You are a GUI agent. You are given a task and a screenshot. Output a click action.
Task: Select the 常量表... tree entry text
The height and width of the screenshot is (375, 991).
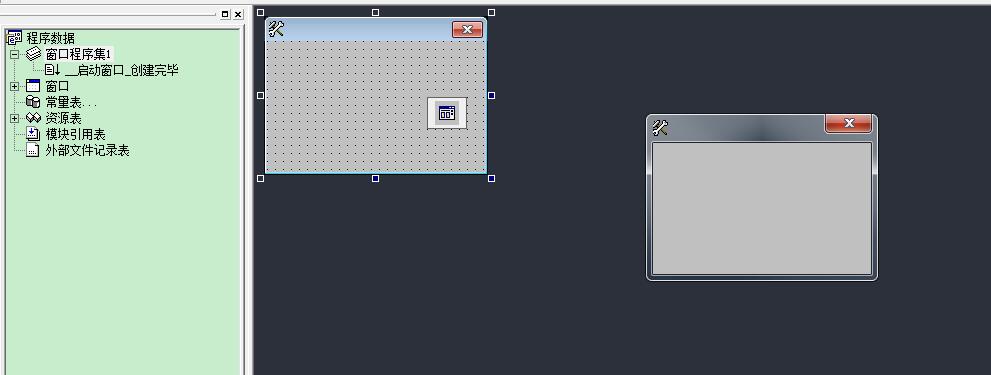pos(71,102)
